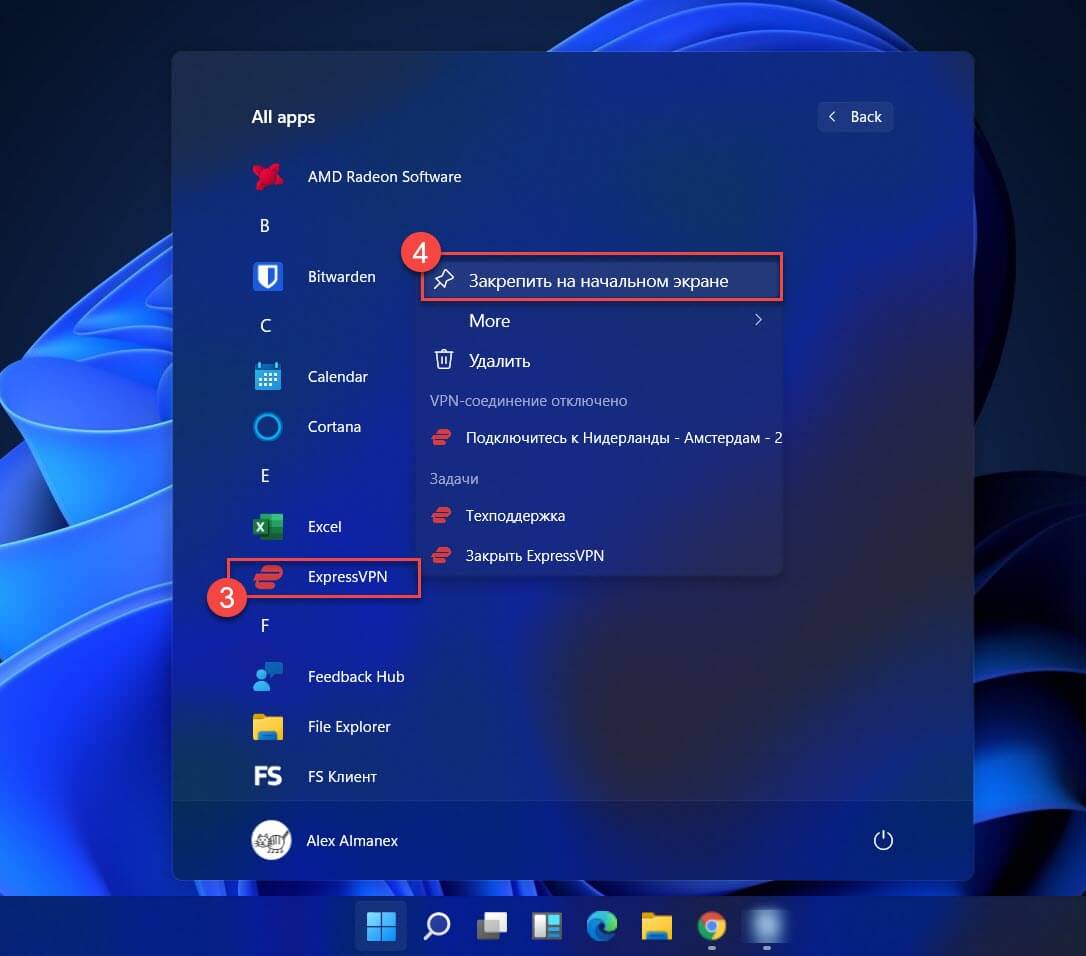Launch Excel via its green icon
This screenshot has width=1086, height=956.
point(267,526)
